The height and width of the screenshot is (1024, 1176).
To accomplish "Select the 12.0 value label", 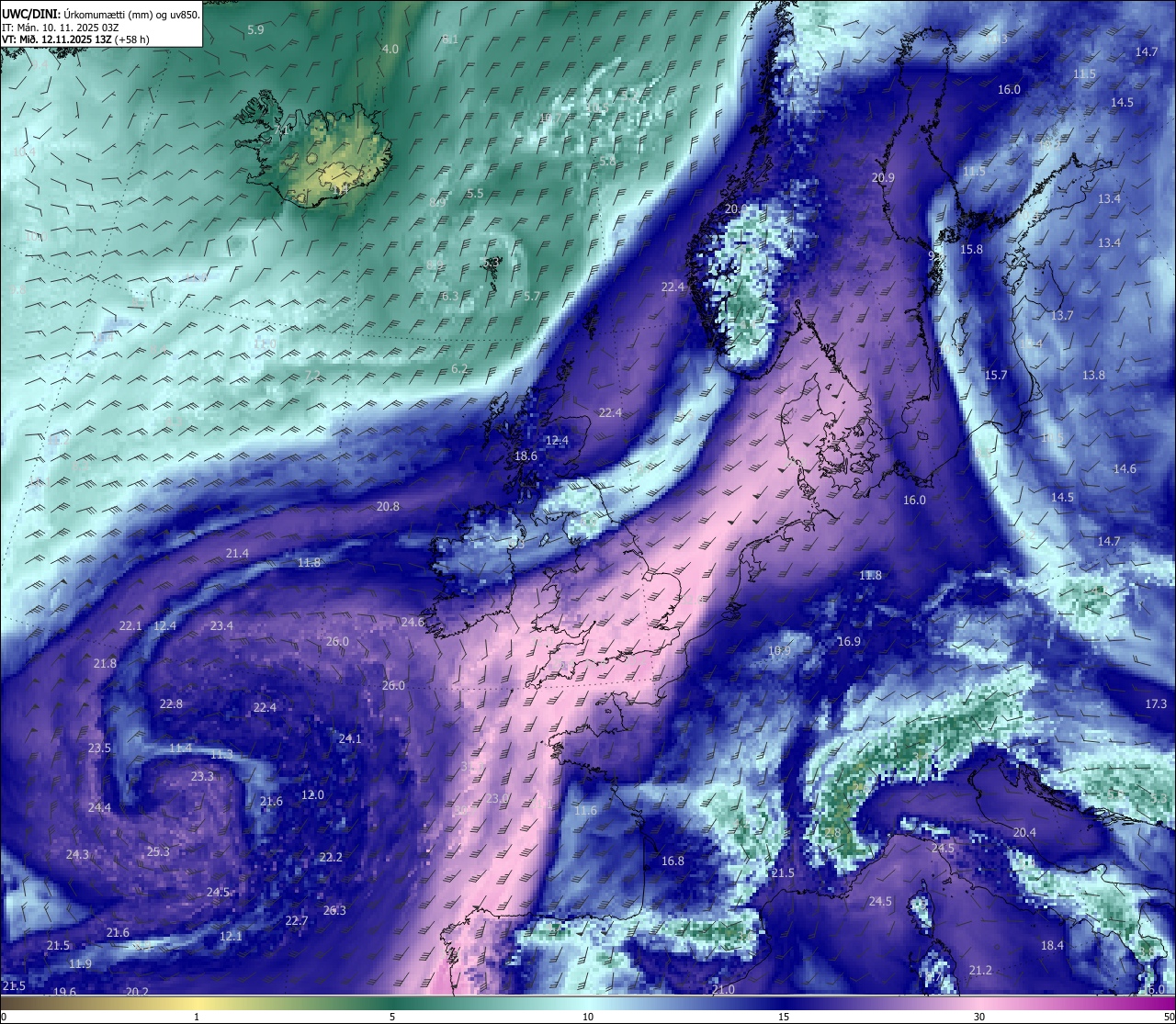I will click(312, 795).
